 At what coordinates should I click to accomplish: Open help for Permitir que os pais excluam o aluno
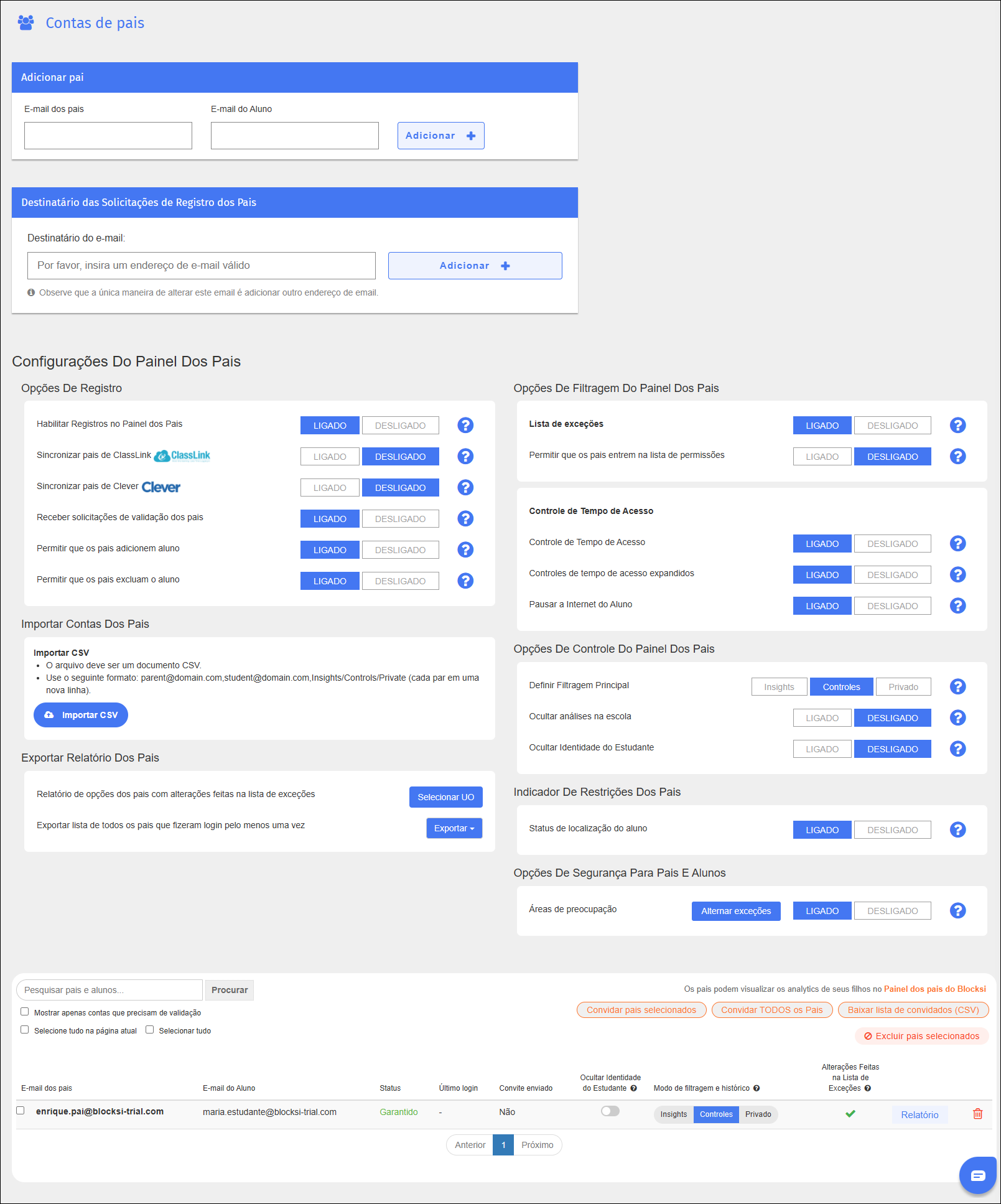pyautogui.click(x=465, y=581)
